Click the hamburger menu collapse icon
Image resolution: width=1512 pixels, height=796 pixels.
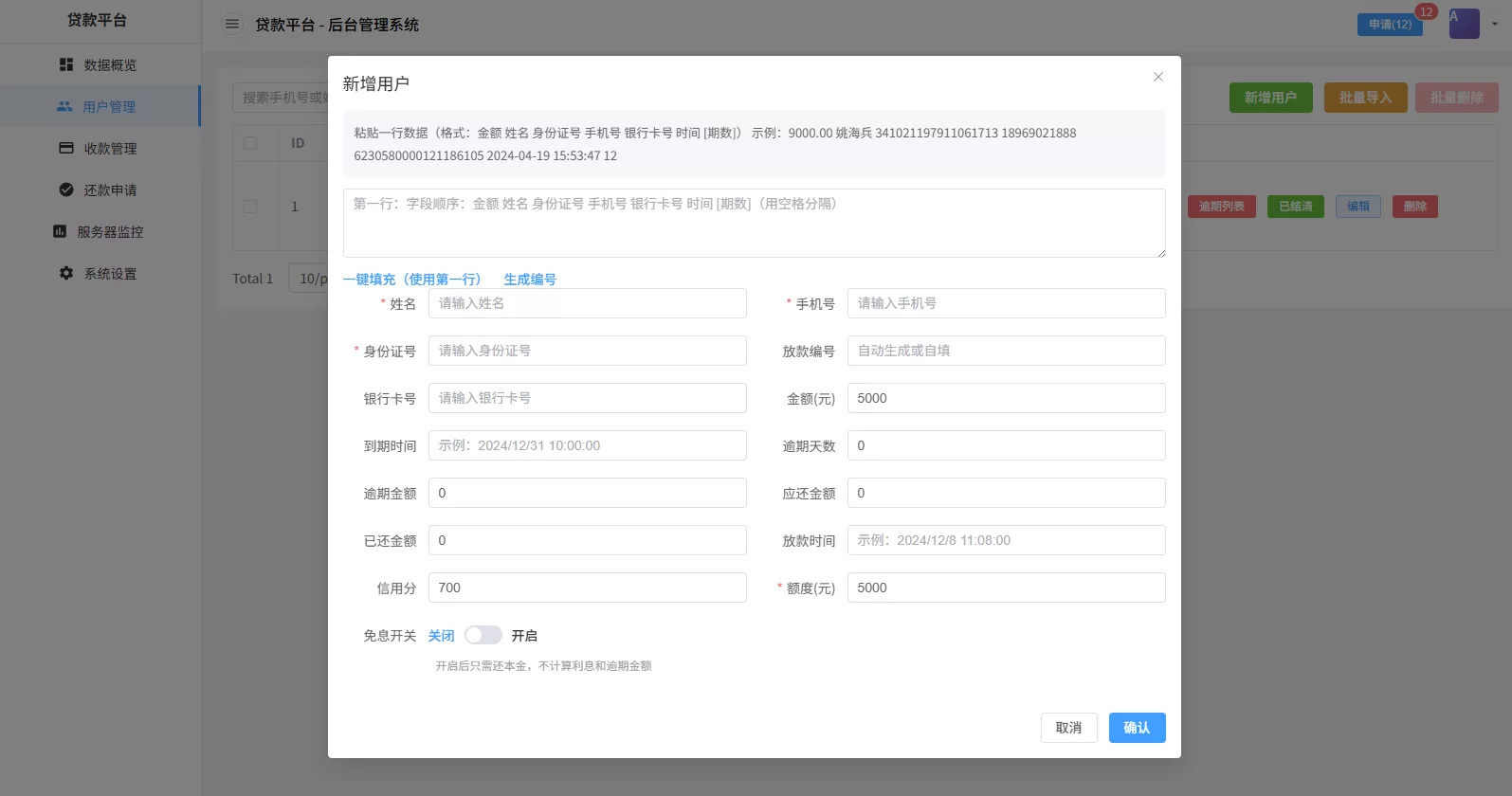point(232,24)
